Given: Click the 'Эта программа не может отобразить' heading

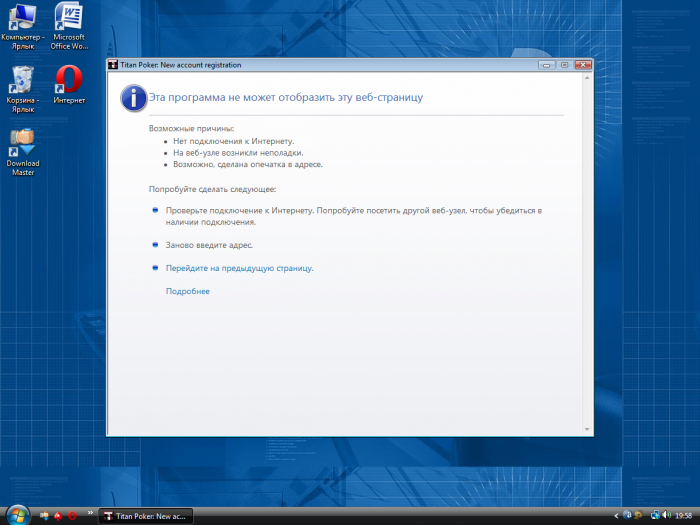Looking at the screenshot, I should (286, 97).
